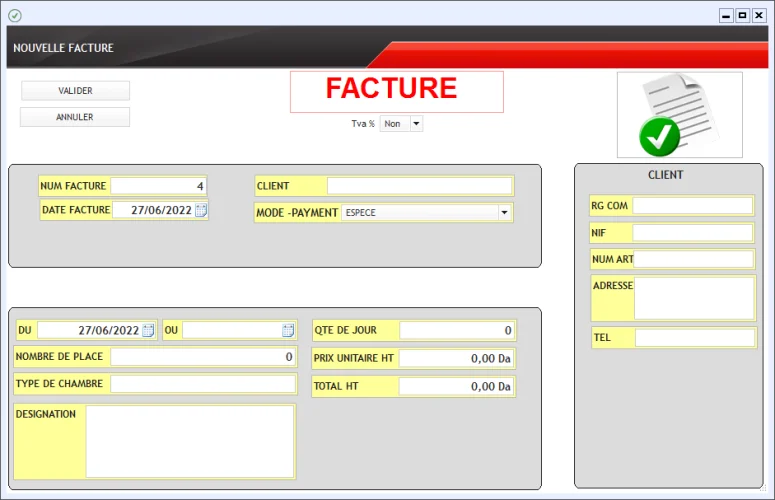This screenshot has width=775, height=500.
Task: Select the NUM FACTURE field
Action: pyautogui.click(x=158, y=186)
